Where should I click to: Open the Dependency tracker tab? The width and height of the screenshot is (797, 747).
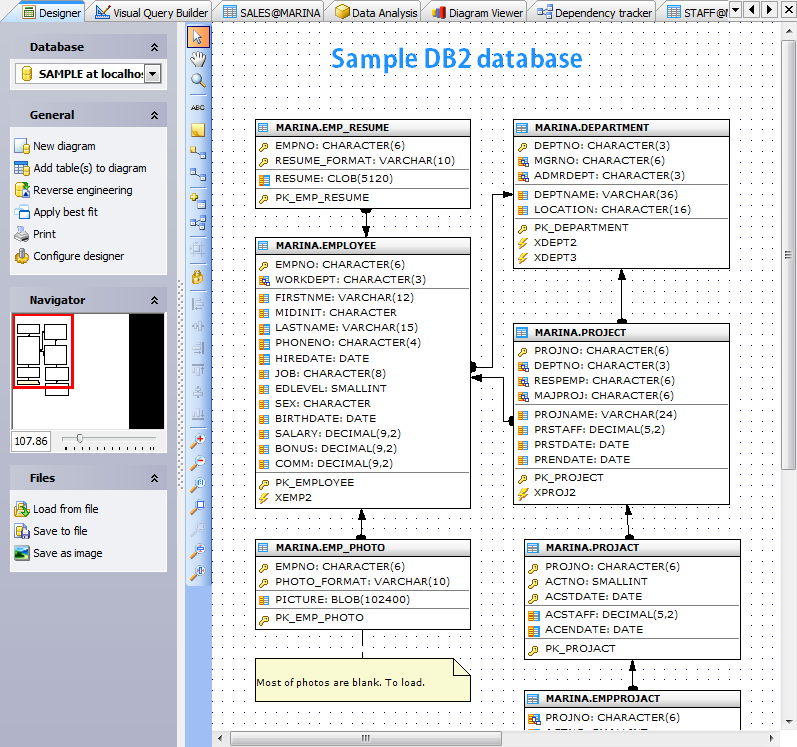595,13
